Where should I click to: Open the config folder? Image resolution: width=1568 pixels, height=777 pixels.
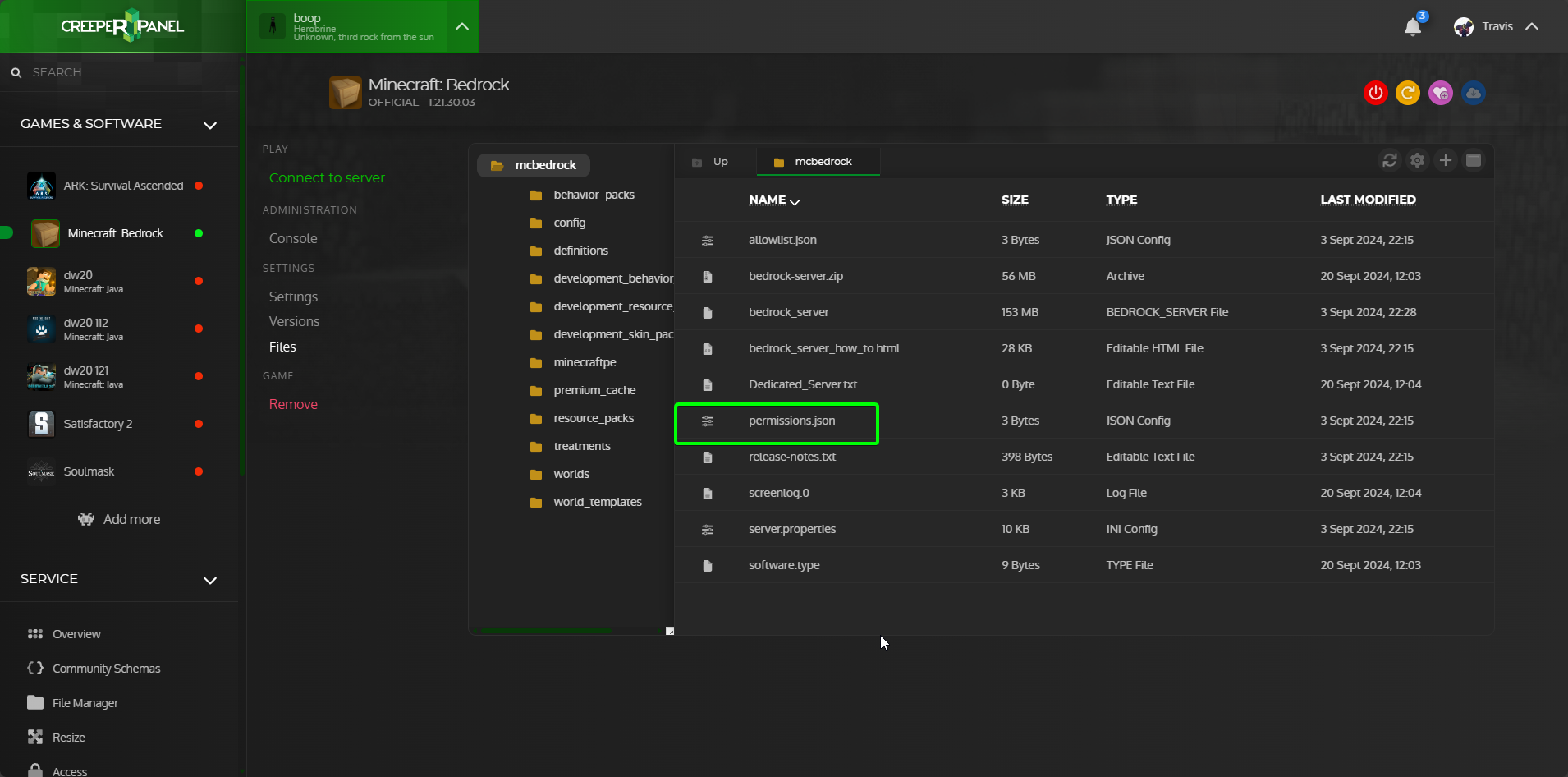pyautogui.click(x=569, y=223)
